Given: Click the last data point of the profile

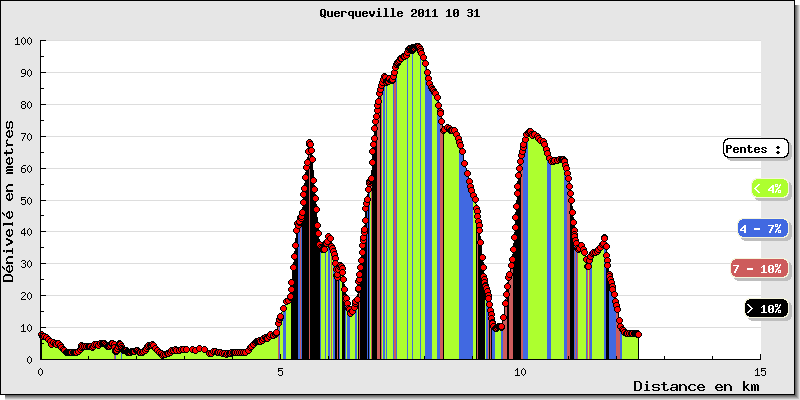Looking at the screenshot, I should pos(638,334).
